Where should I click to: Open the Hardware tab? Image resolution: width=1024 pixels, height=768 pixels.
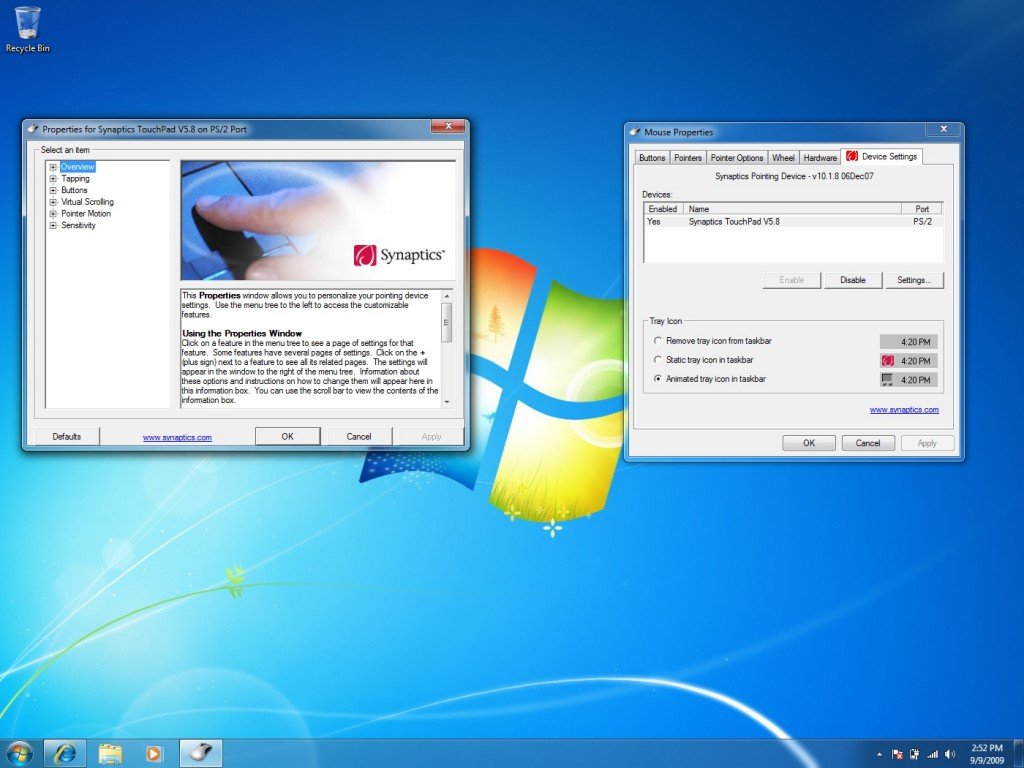[820, 158]
